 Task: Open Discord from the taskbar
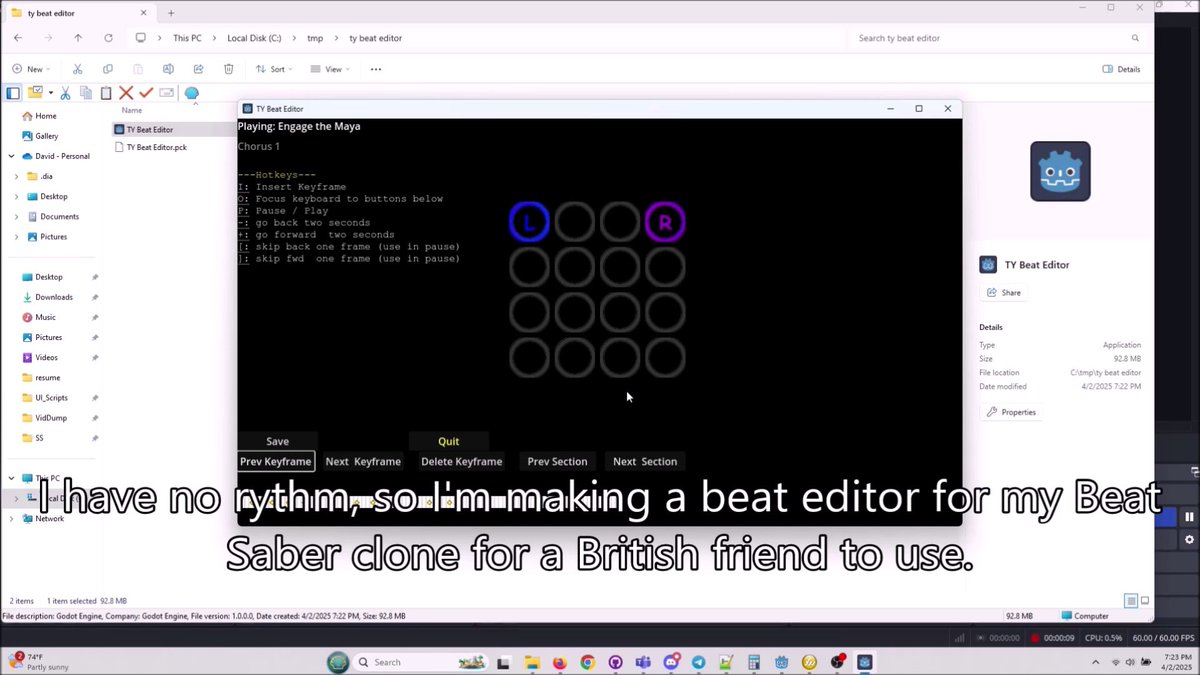pos(670,662)
